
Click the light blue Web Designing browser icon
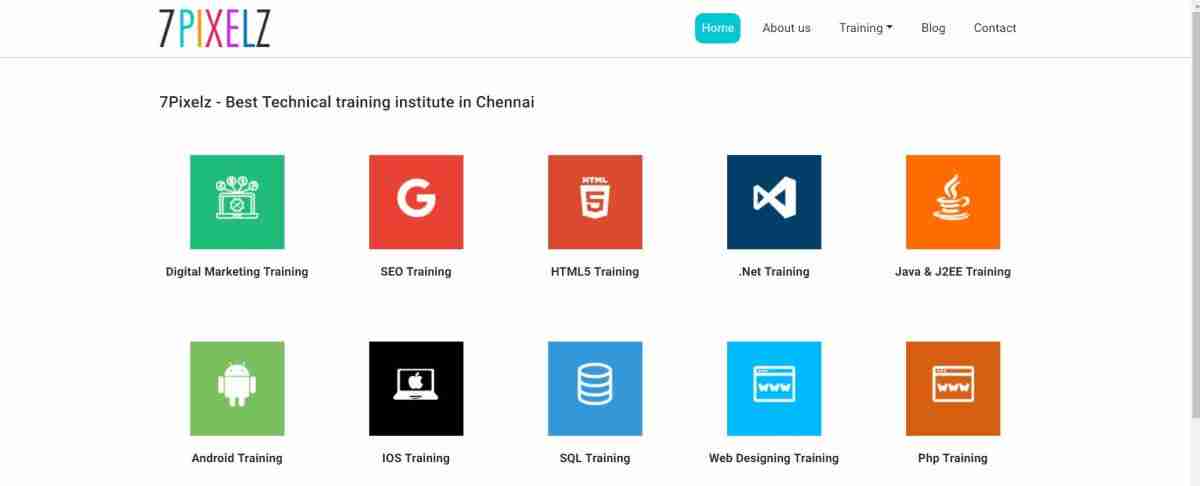tap(774, 389)
